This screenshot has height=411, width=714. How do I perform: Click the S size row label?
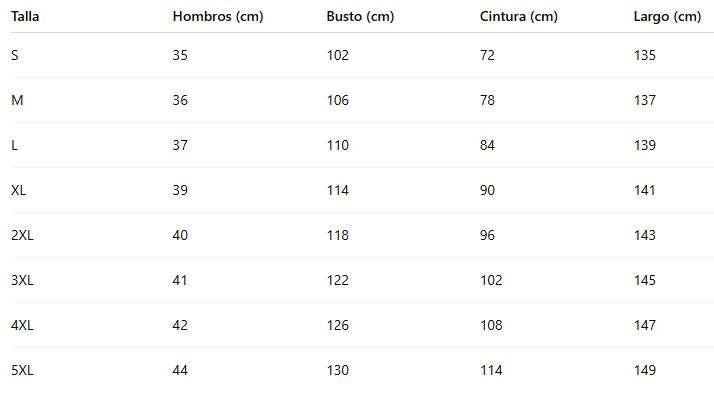click(15, 55)
